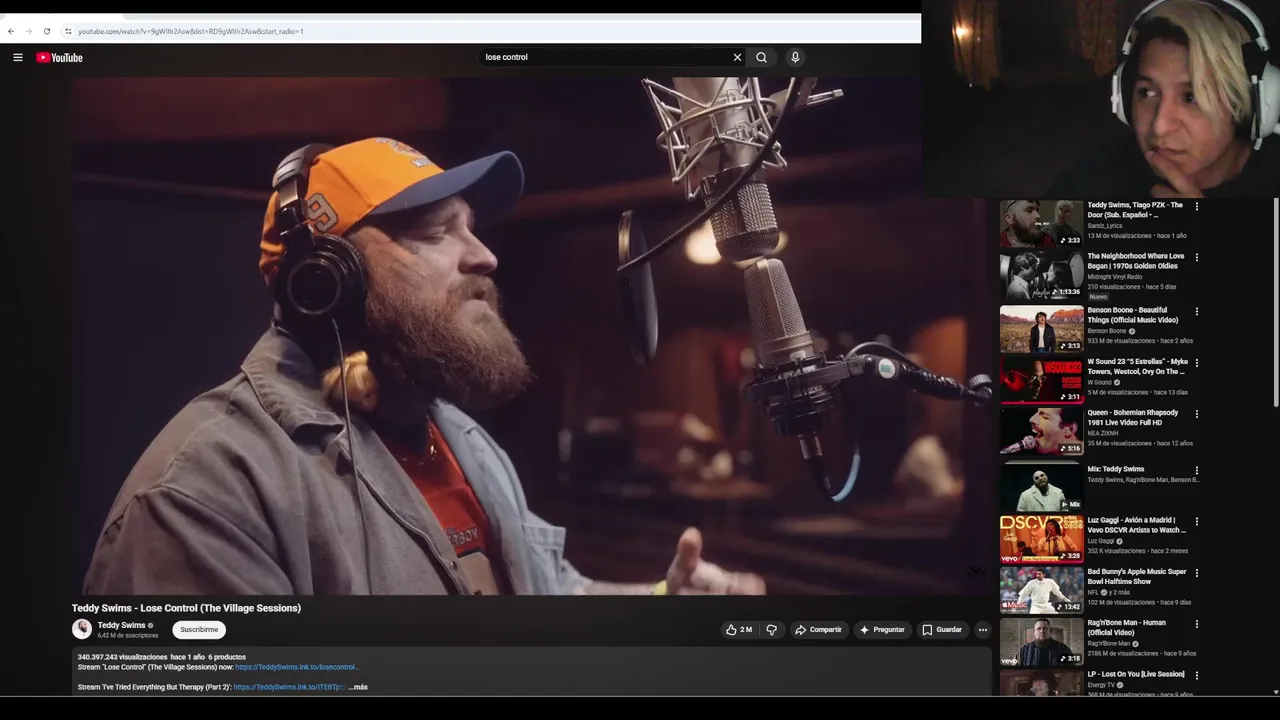The image size is (1280, 720).
Task: Open options menu for 'The Door' video
Action: [x=1197, y=207]
